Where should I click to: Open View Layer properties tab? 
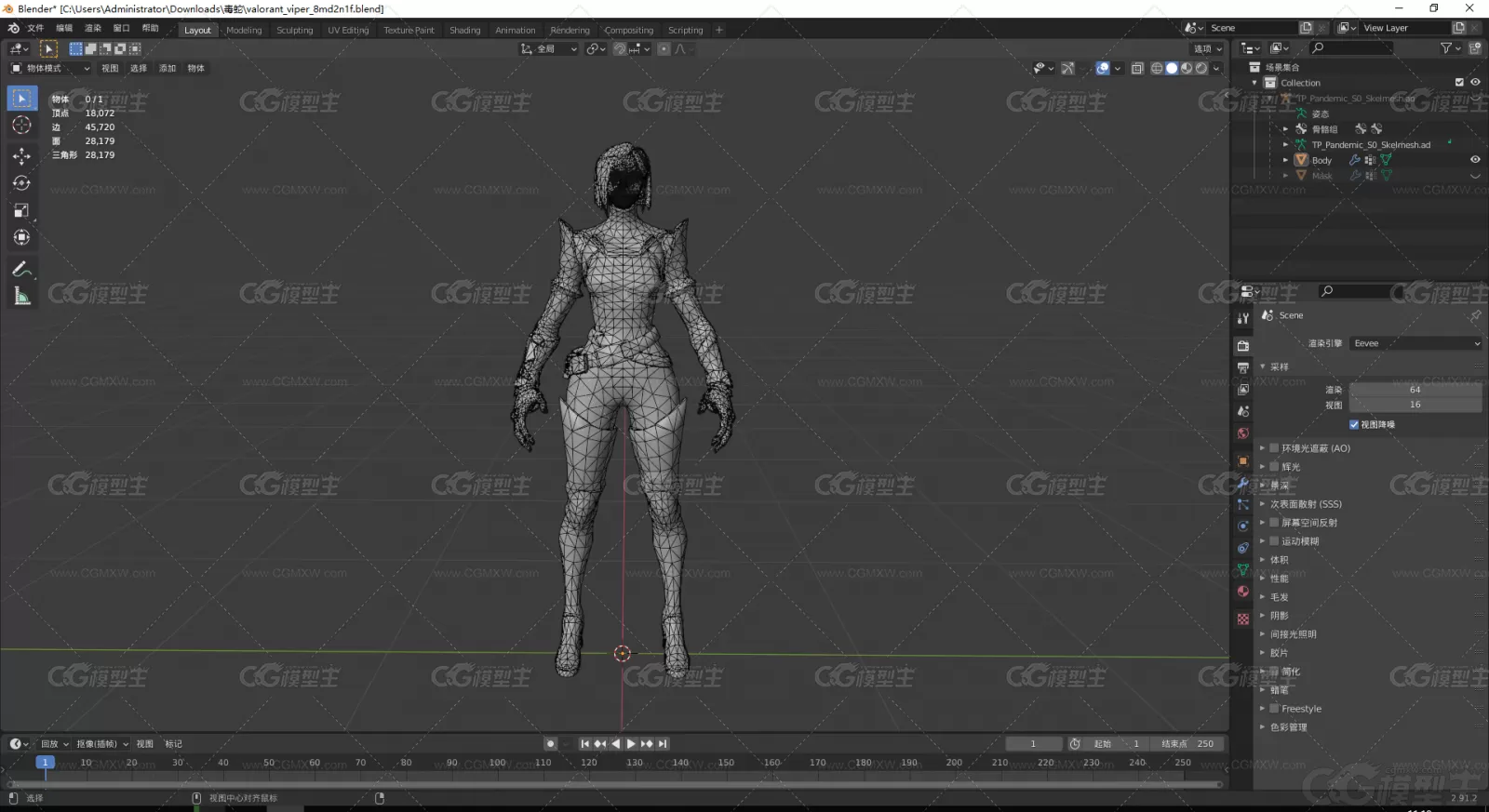[x=1242, y=389]
